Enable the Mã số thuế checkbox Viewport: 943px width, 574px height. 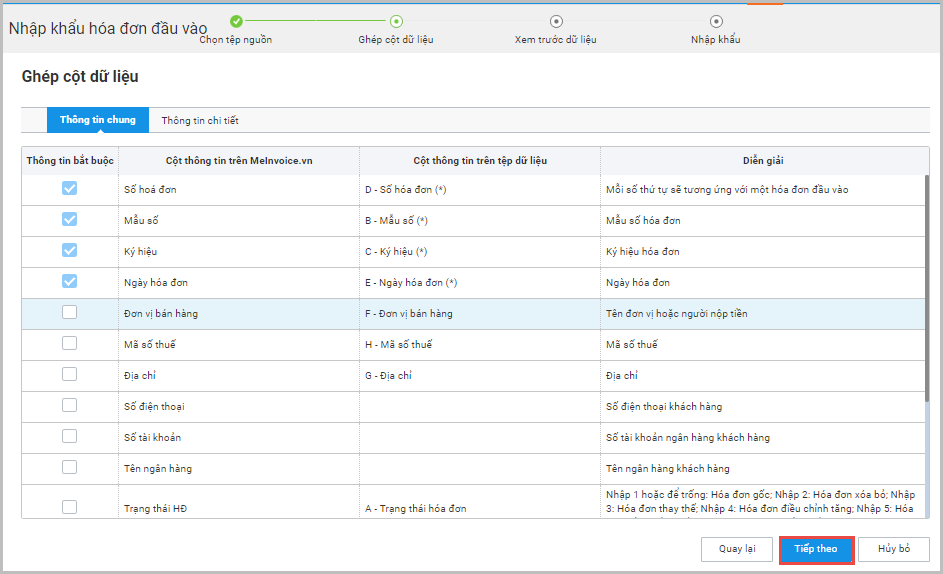[70, 343]
